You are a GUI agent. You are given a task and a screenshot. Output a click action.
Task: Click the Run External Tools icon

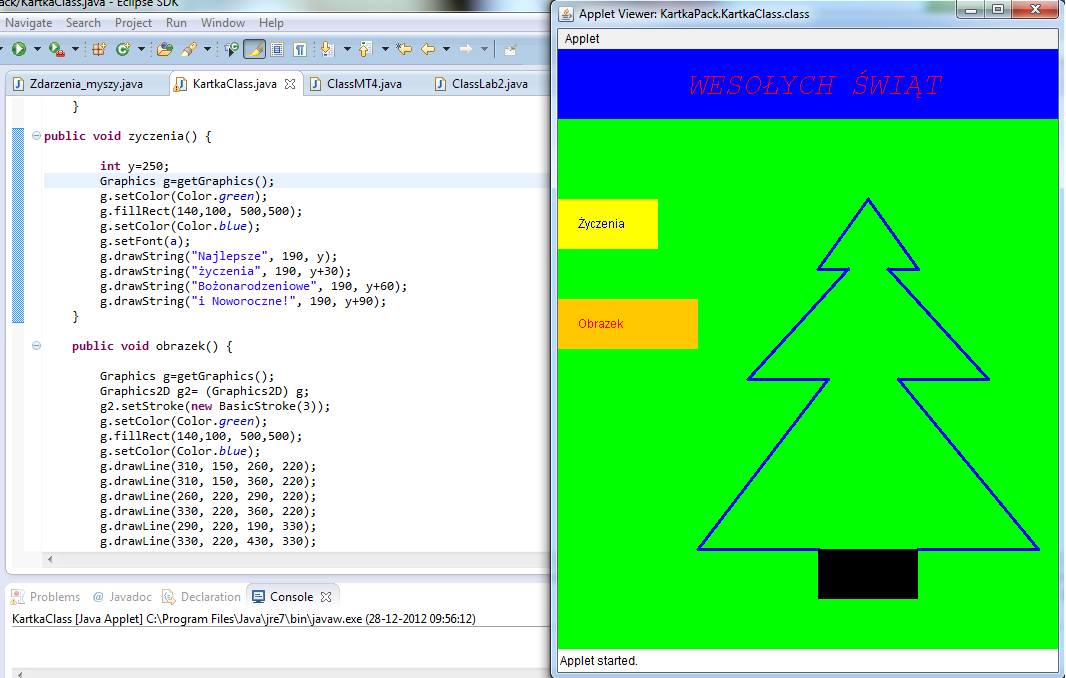[x=56, y=48]
